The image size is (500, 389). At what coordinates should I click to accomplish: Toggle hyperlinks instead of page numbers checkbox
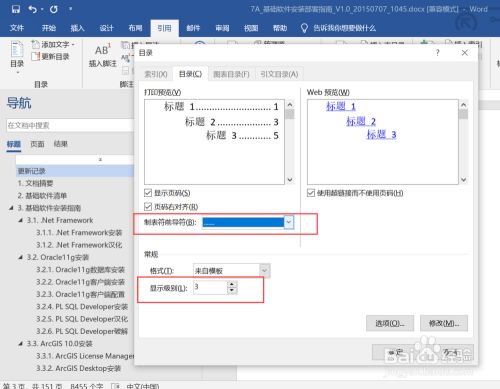pos(311,193)
